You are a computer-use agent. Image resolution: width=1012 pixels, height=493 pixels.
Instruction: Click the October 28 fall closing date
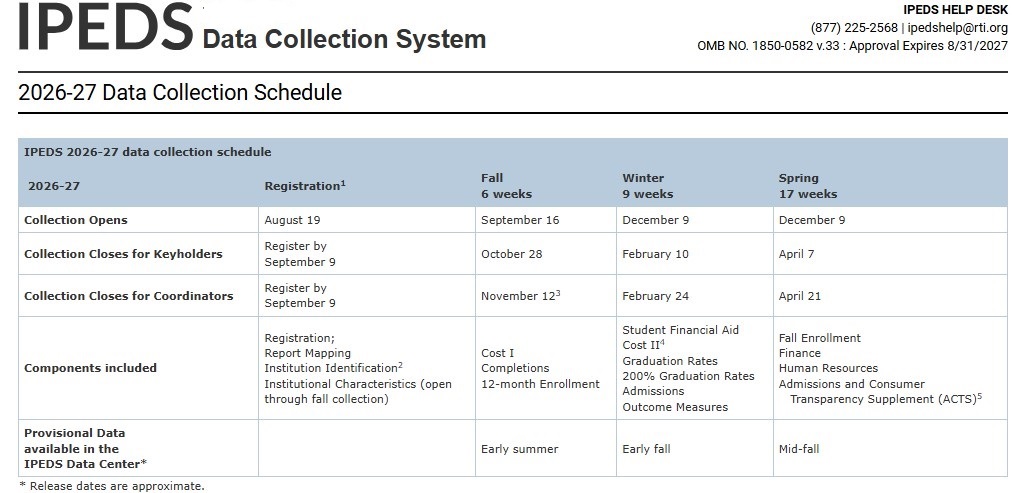[x=512, y=254]
